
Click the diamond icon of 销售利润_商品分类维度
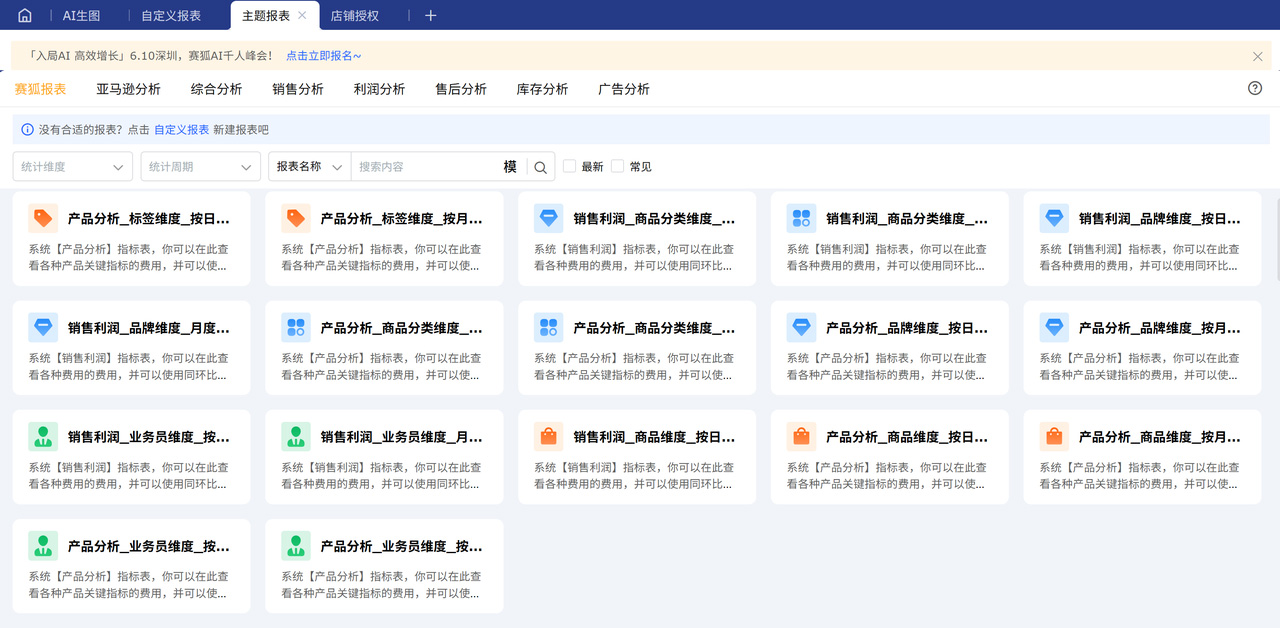tap(549, 218)
